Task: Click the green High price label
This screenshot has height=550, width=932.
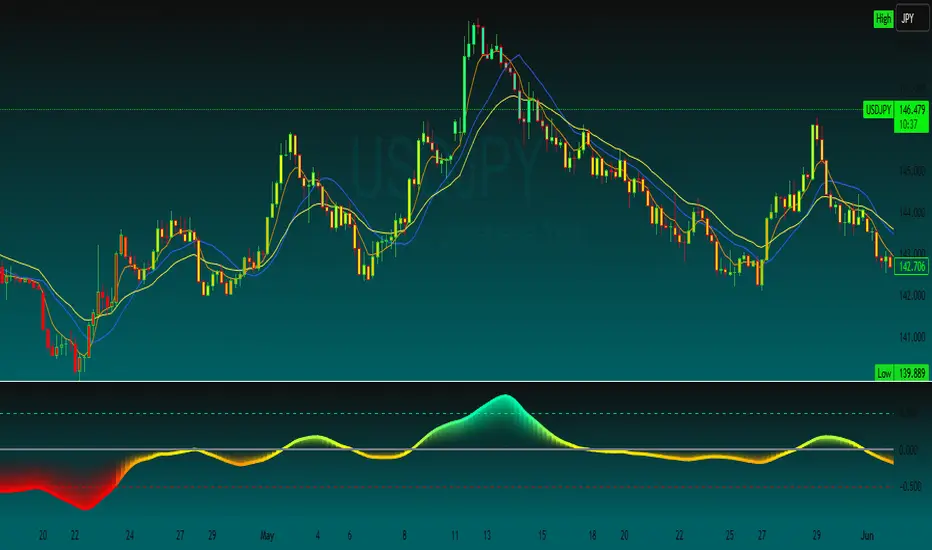Action: (x=883, y=19)
